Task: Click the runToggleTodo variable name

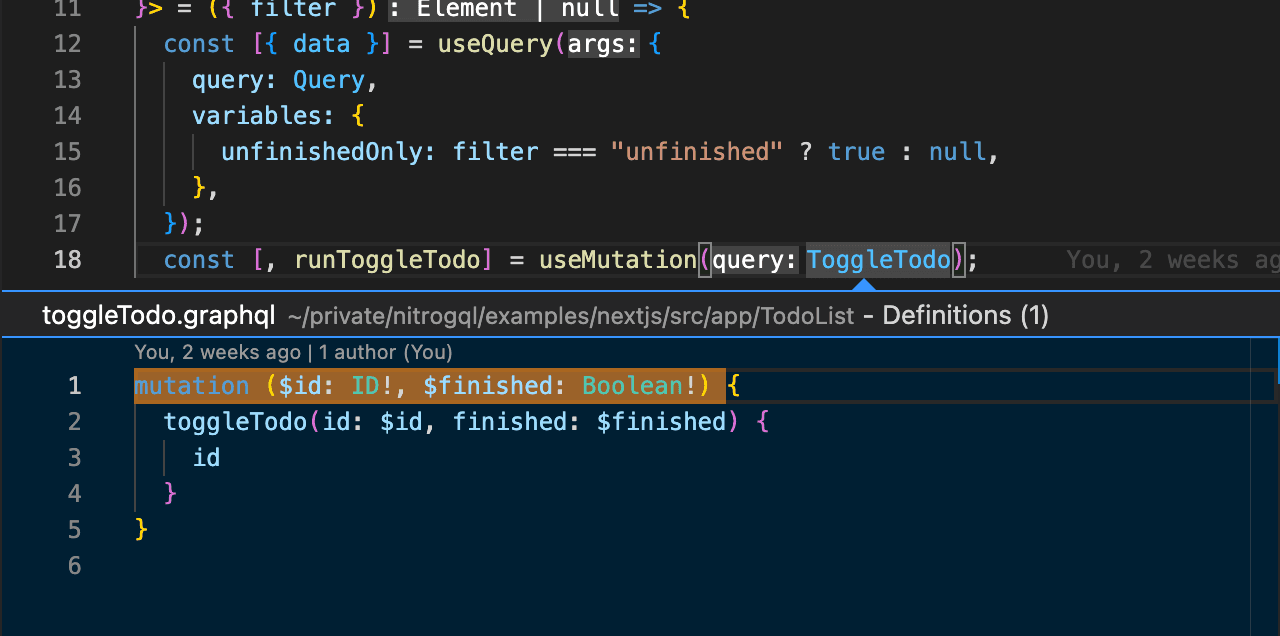Action: (x=389, y=259)
